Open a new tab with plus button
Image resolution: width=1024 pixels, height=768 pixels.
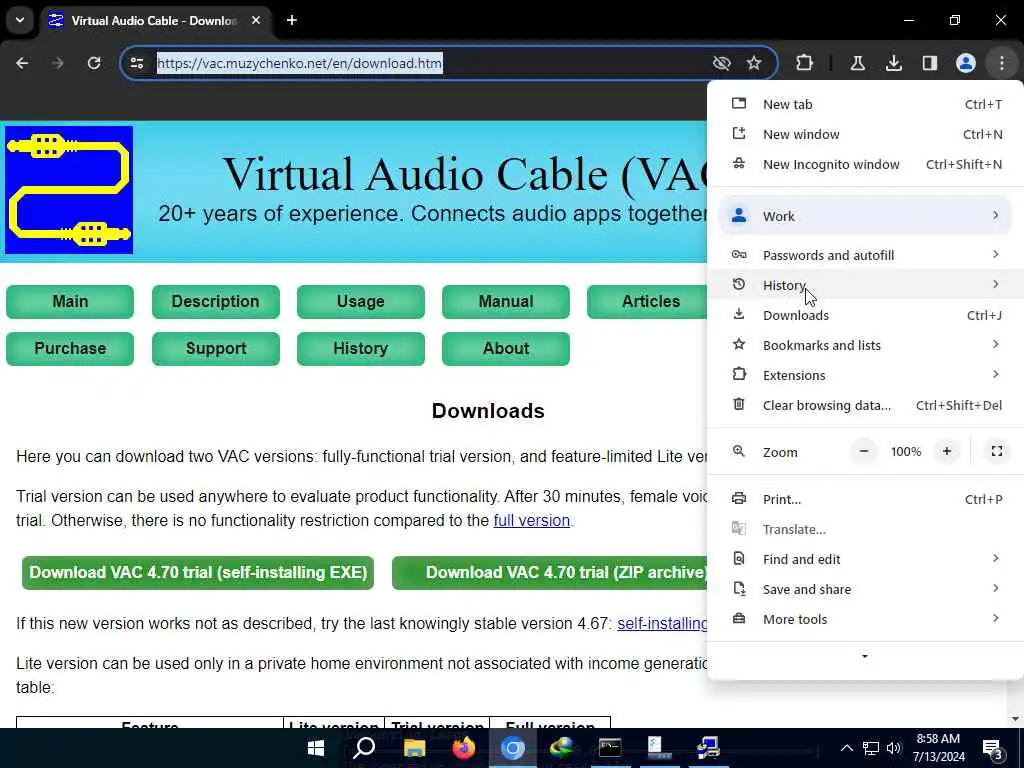coord(292,20)
